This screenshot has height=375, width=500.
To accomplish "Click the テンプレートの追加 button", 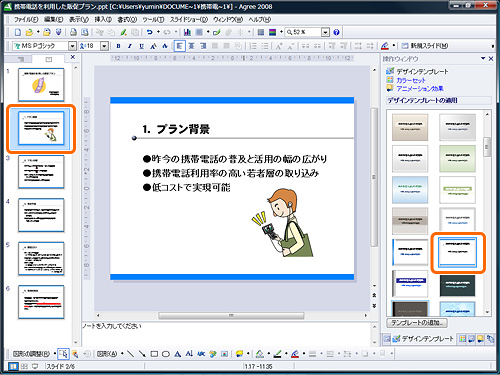I will click(417, 323).
